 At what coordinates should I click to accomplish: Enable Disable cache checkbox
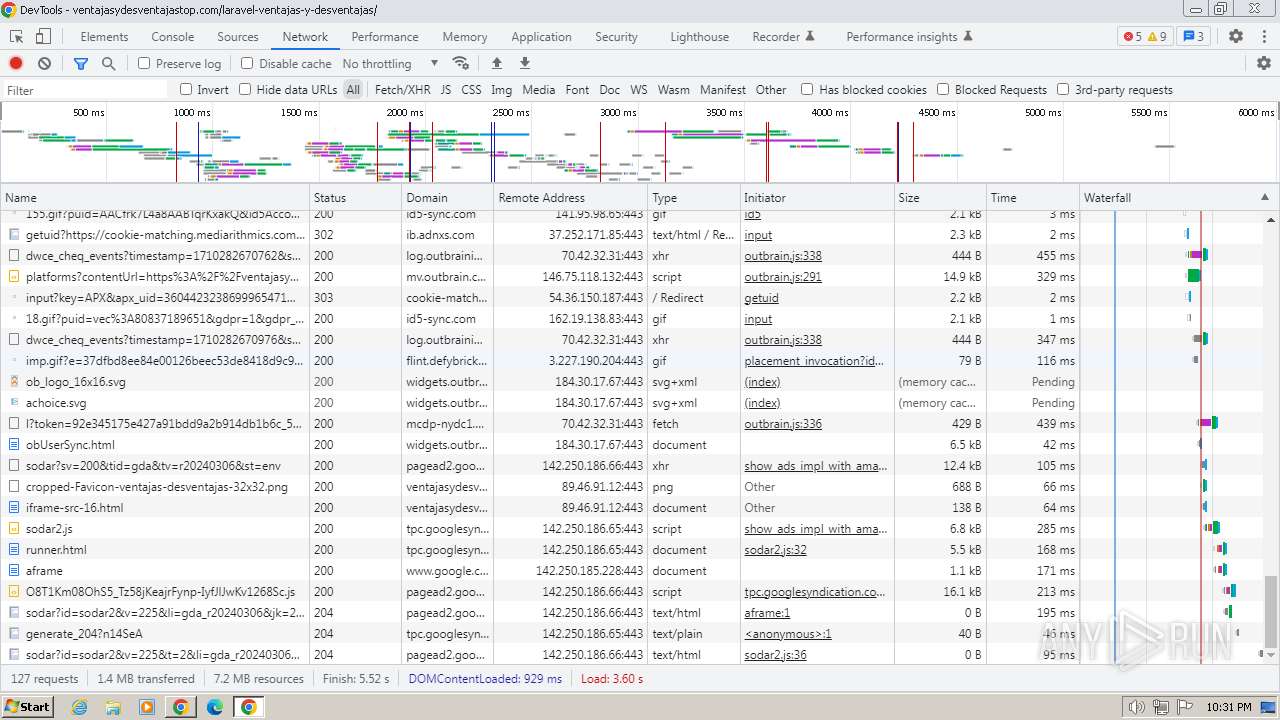click(247, 63)
